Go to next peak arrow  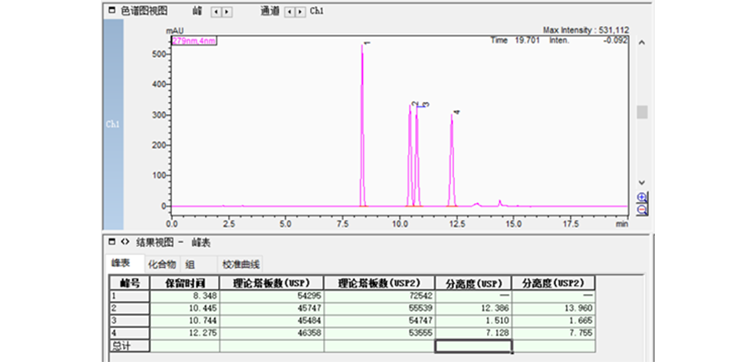[x=227, y=12]
